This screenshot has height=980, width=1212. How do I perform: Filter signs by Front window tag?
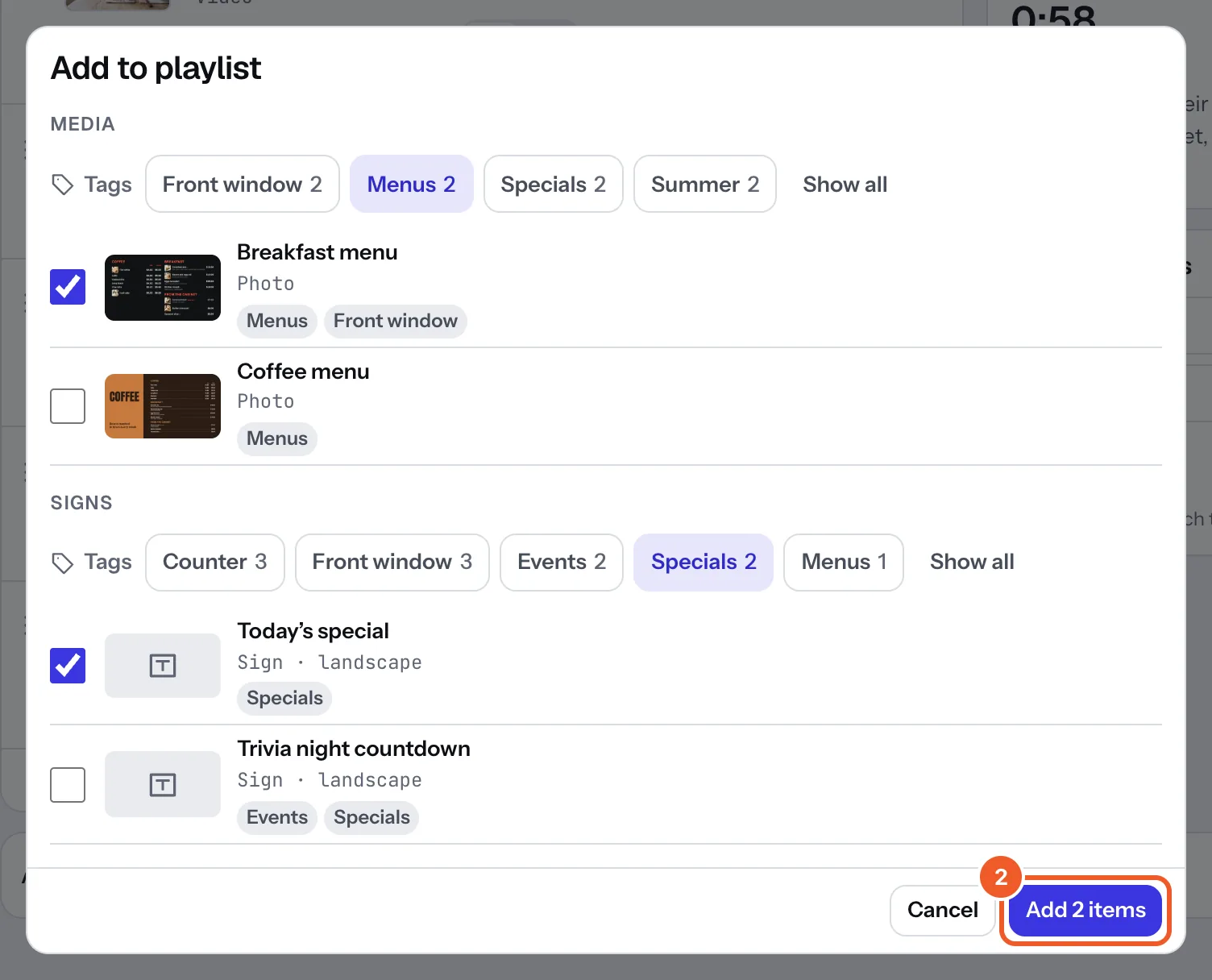coord(392,562)
